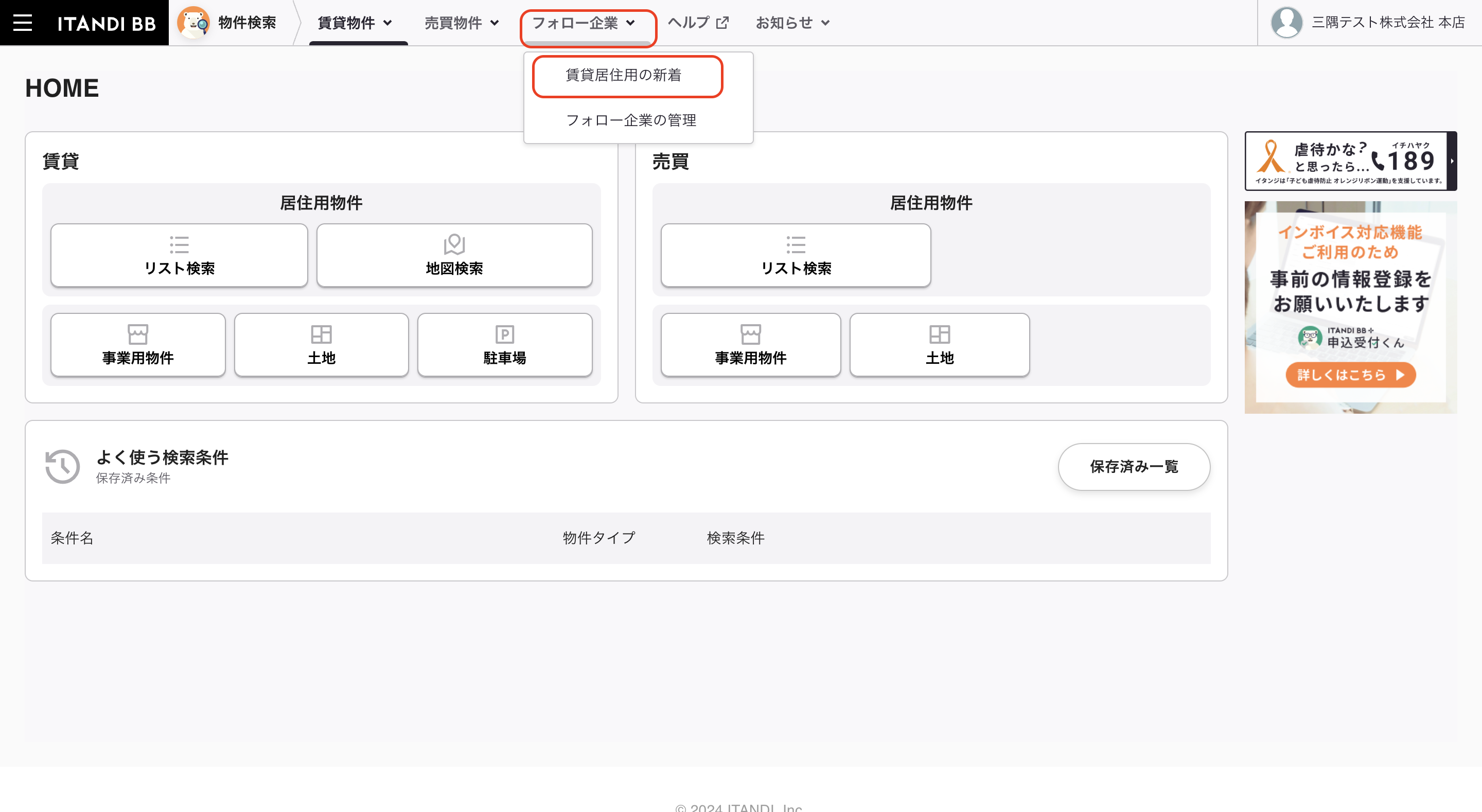
Task: Open 賃貸 事業用物件 button
Action: (137, 345)
